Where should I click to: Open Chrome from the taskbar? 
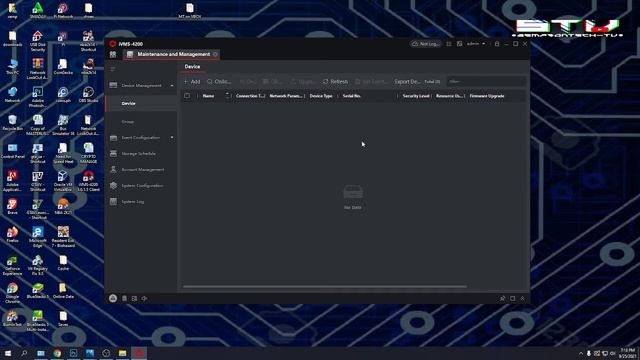click(57, 353)
